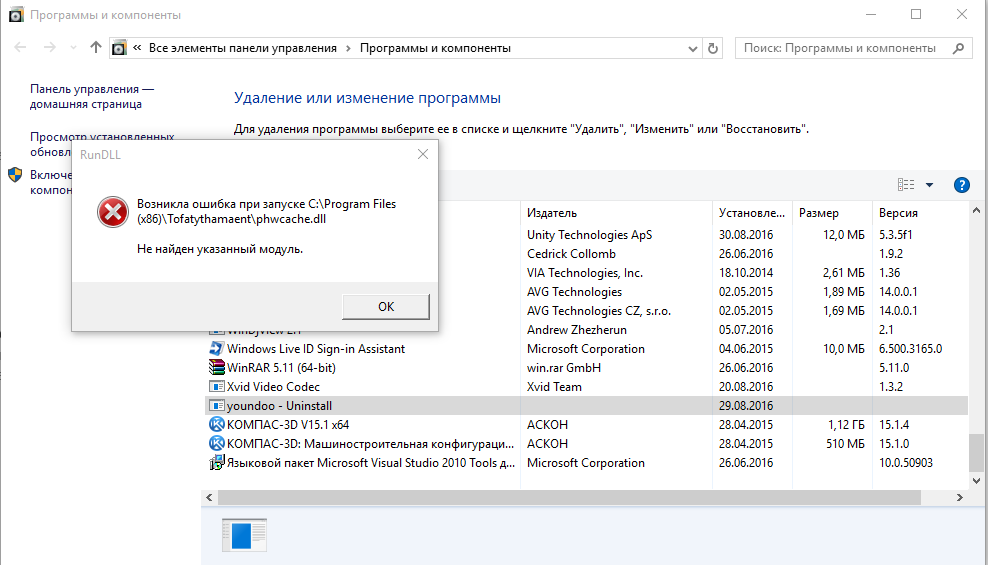Click publisher 'VIA Technologies, Inc.'

tap(585, 273)
